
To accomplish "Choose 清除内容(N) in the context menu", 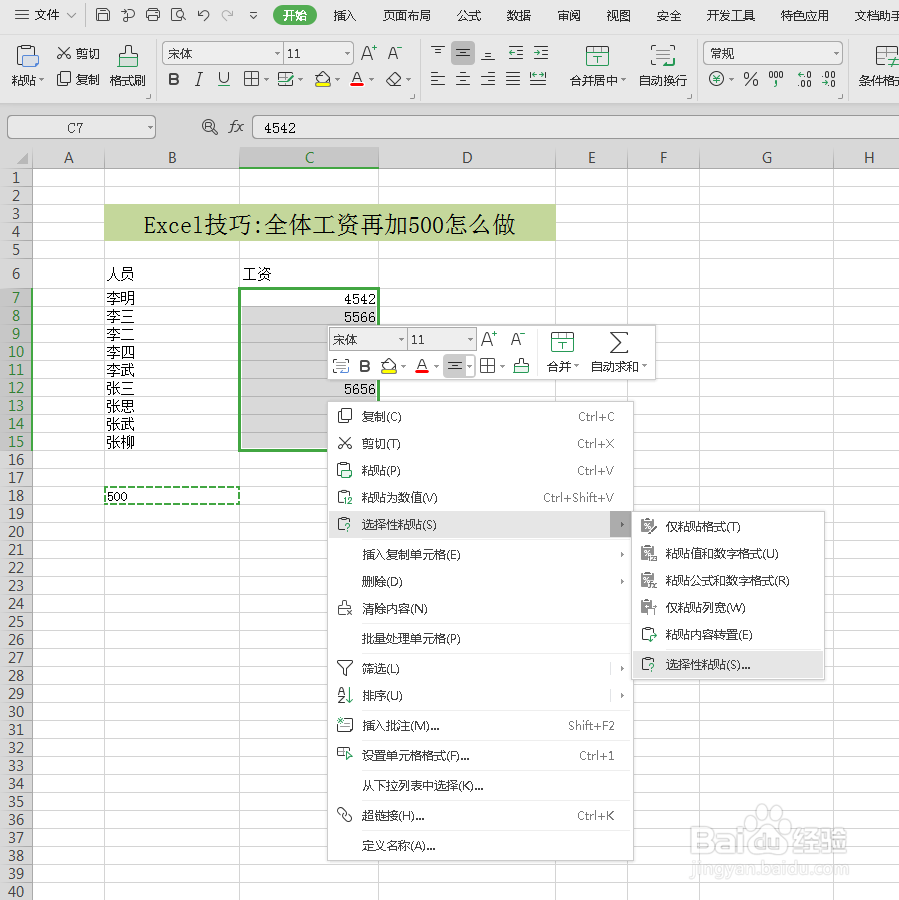I will pos(480,608).
